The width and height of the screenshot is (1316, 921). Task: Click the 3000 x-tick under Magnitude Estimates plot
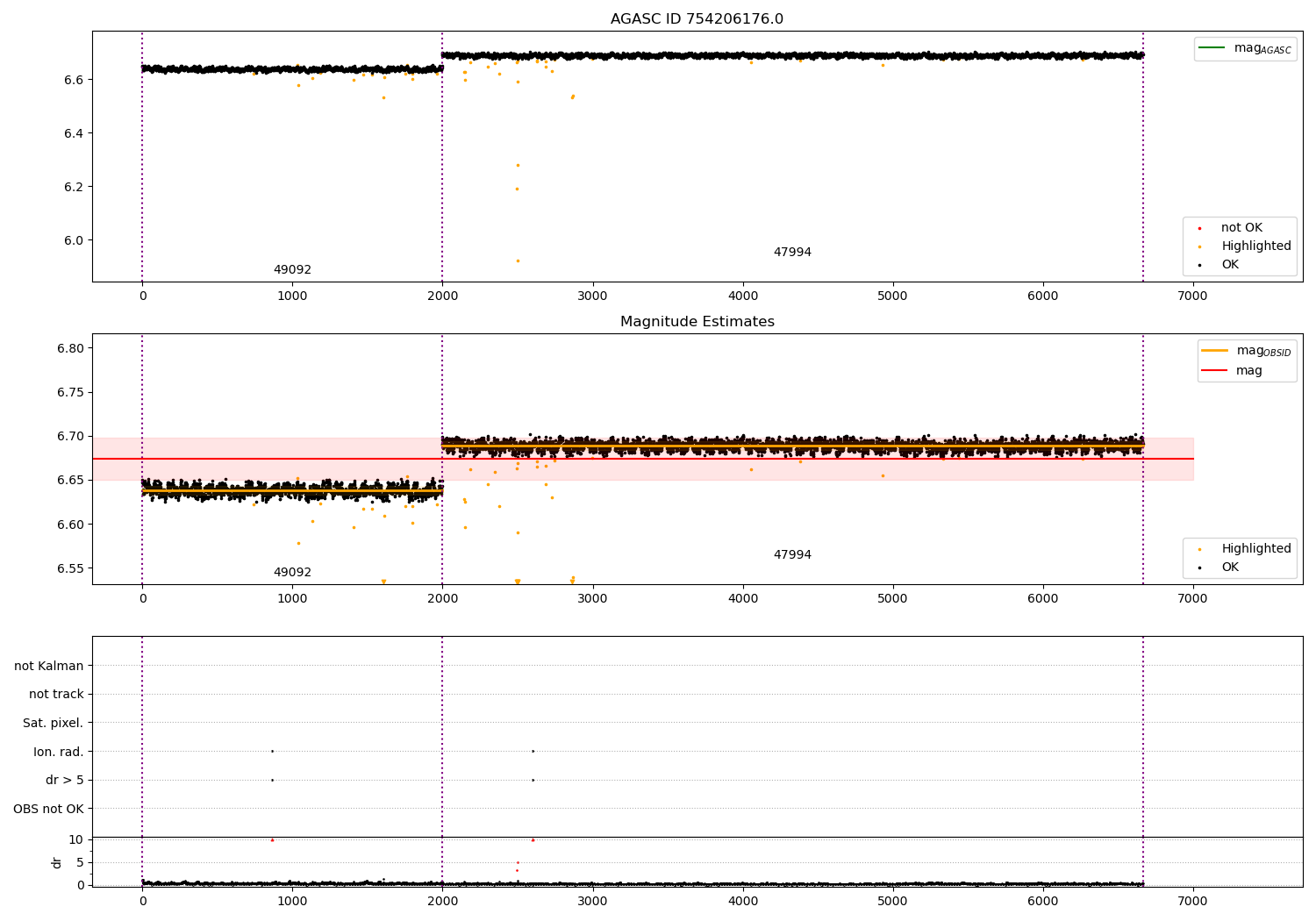tap(592, 599)
